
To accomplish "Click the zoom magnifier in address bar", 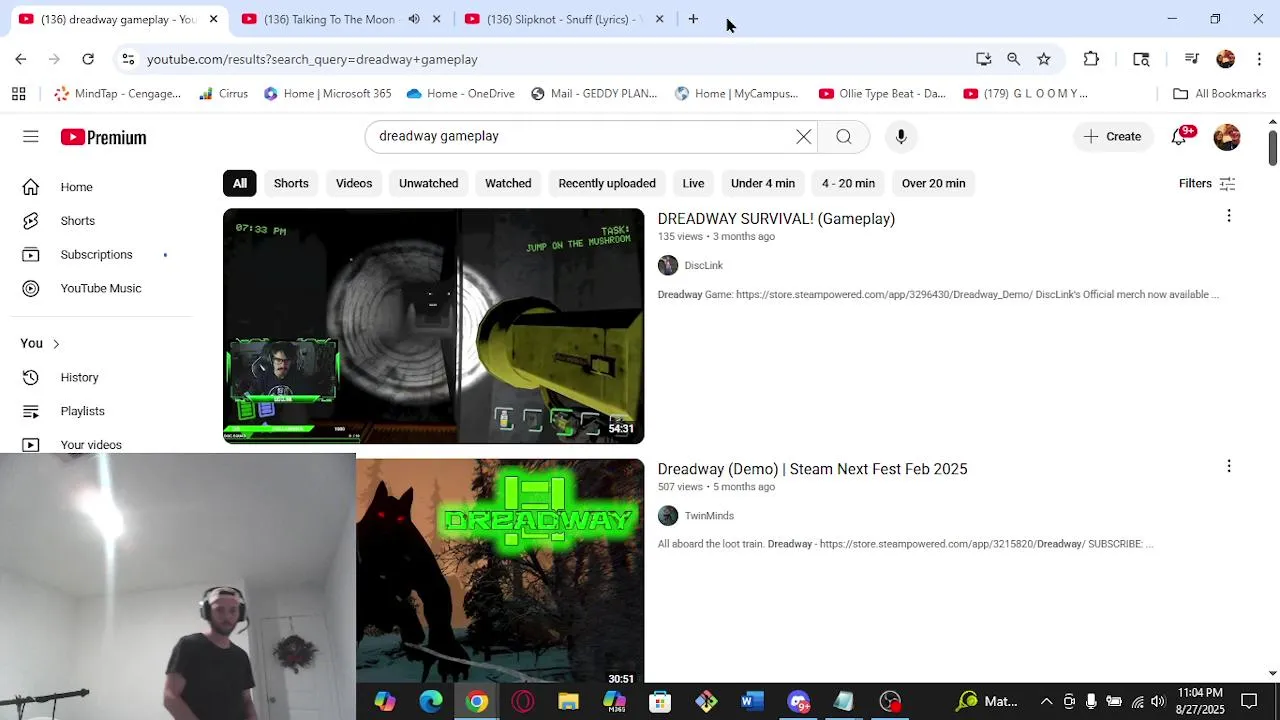I will [x=1014, y=59].
